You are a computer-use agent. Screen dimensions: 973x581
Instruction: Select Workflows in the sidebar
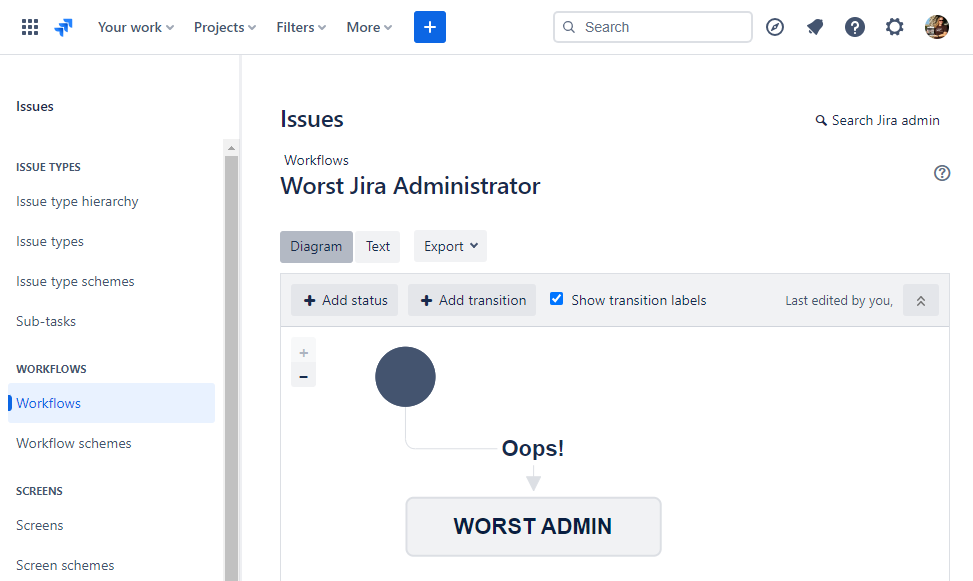(x=112, y=403)
